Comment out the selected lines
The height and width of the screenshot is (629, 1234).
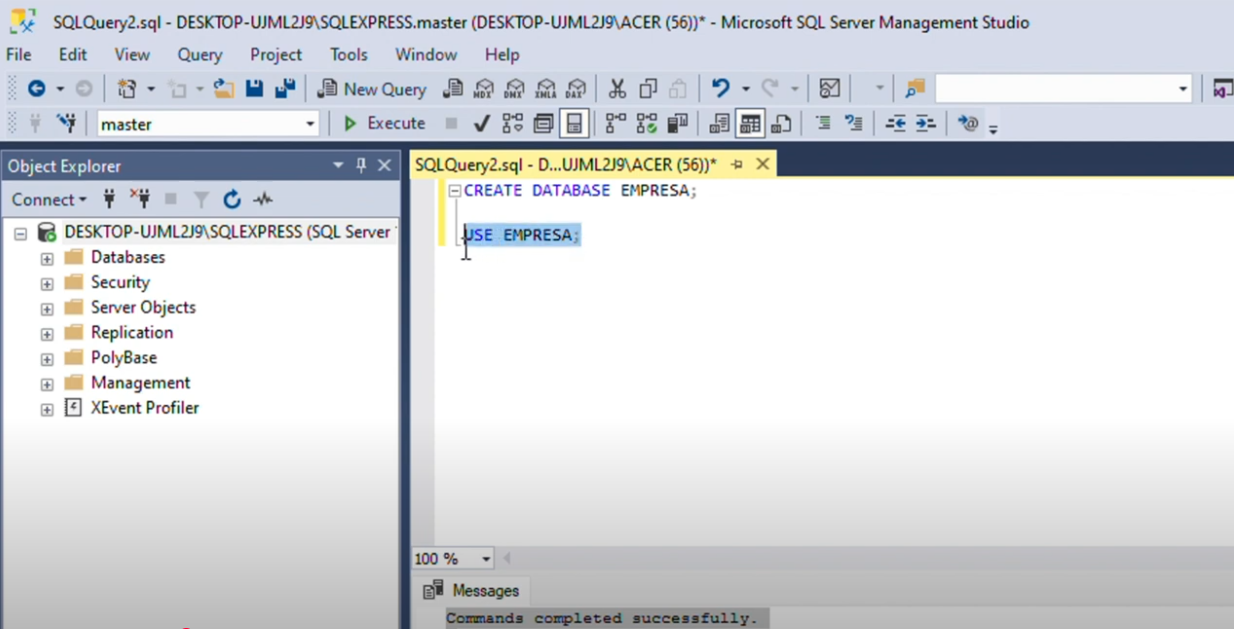tap(823, 124)
